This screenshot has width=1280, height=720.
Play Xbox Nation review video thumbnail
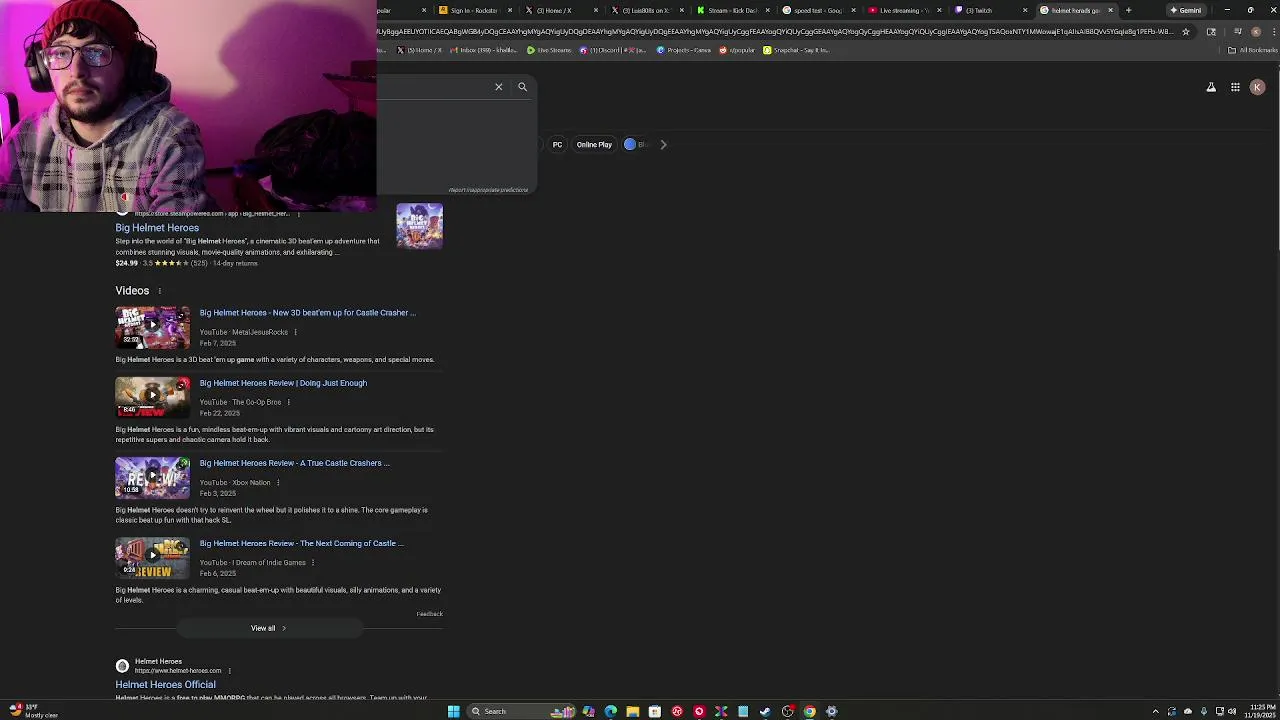tap(152, 477)
